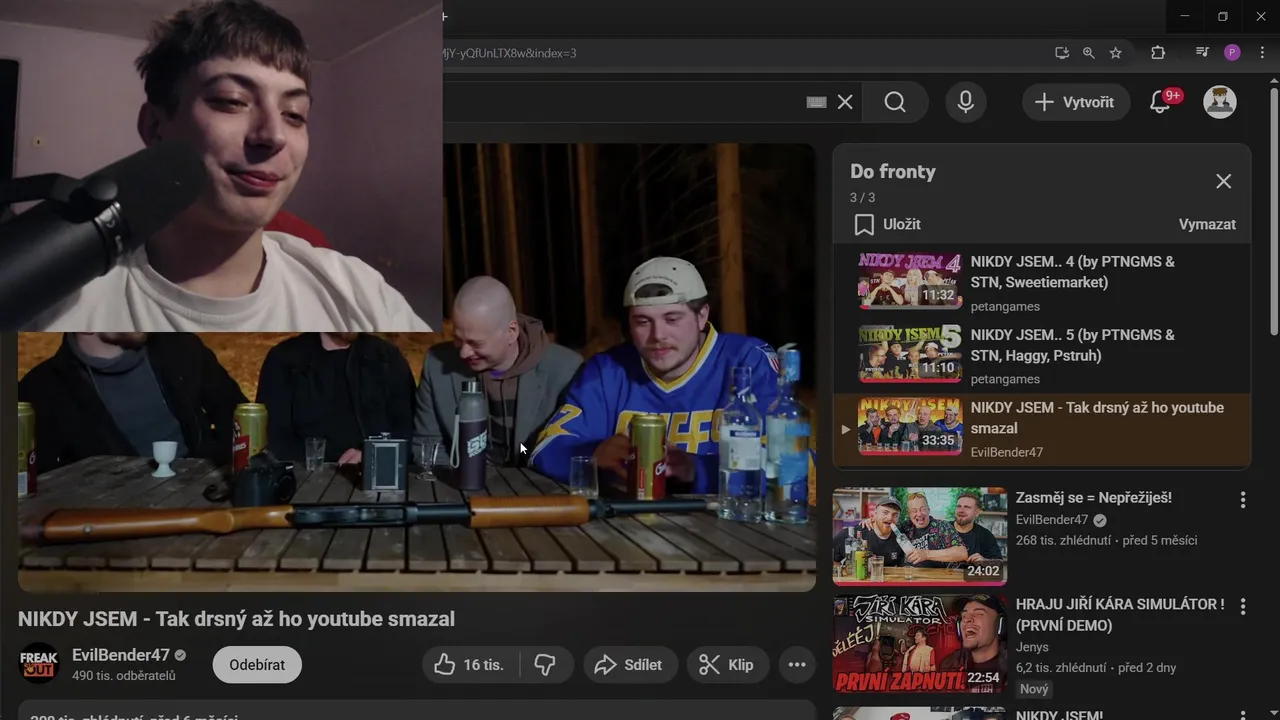Save the queue with the Uložit bookmark
Image resolution: width=1280 pixels, height=720 pixels.
pos(887,224)
